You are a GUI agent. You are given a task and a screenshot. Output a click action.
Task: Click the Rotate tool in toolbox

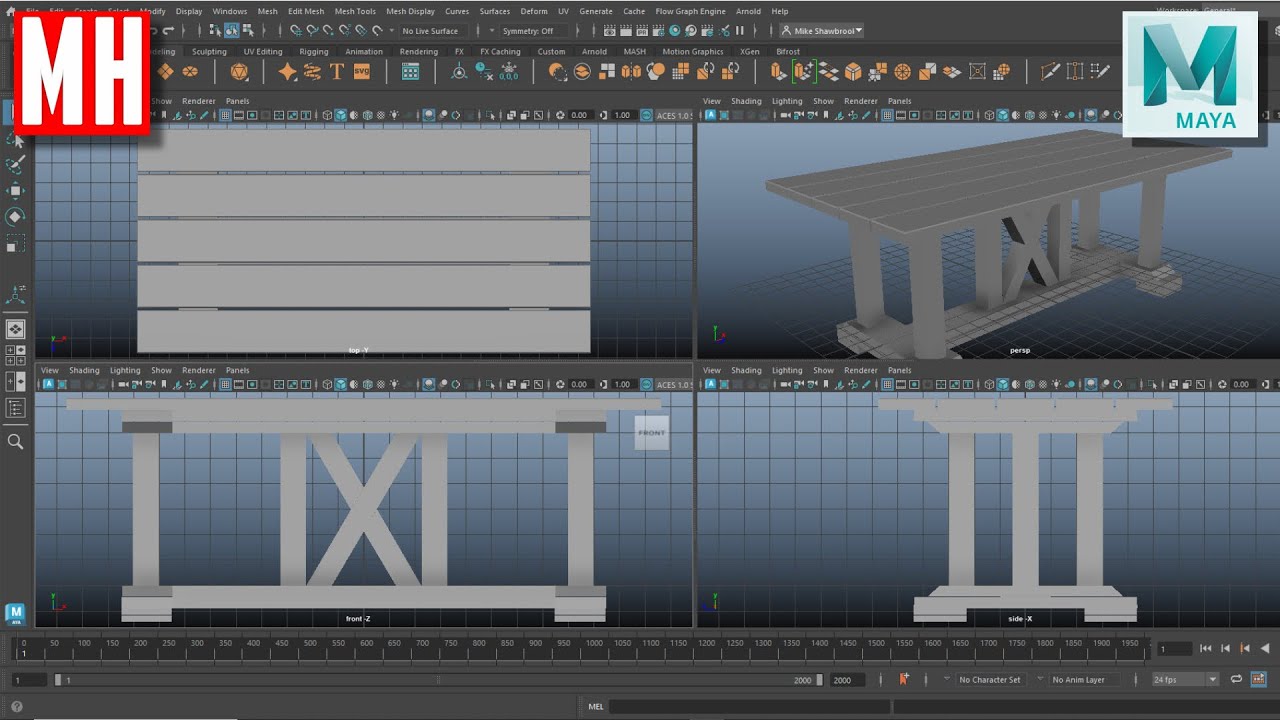pos(15,216)
